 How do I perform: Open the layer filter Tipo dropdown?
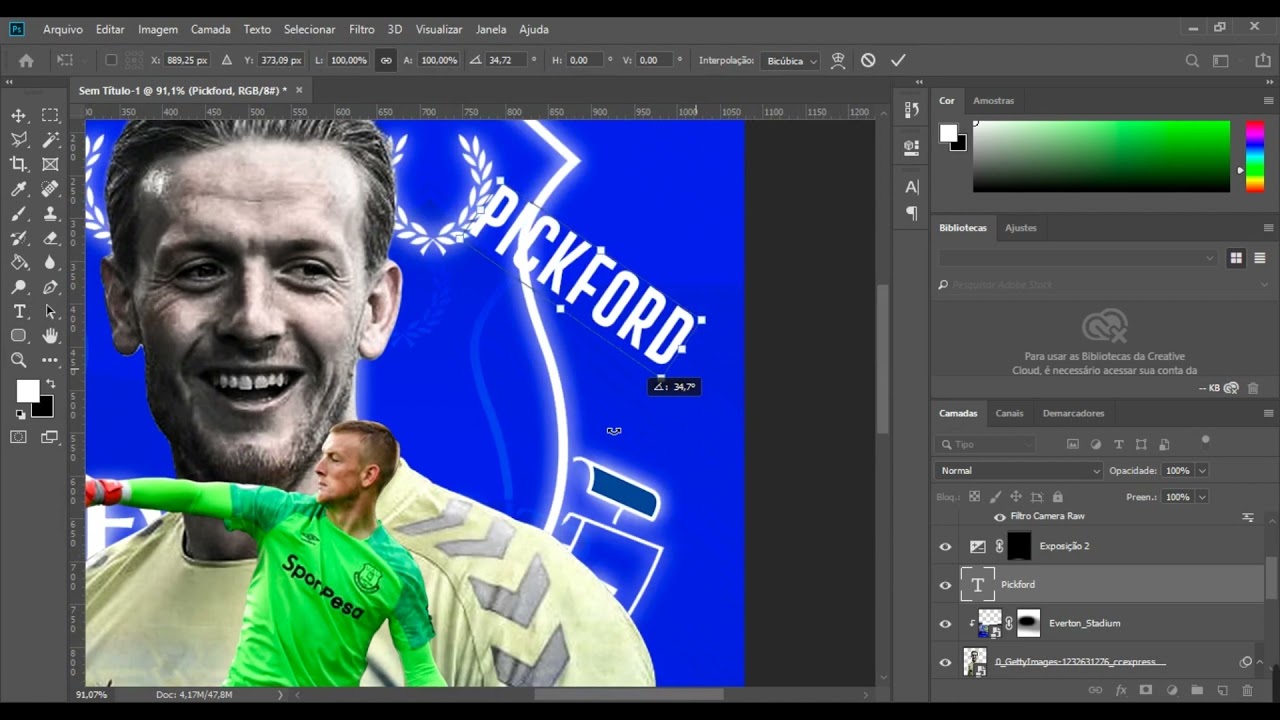[x=987, y=444]
